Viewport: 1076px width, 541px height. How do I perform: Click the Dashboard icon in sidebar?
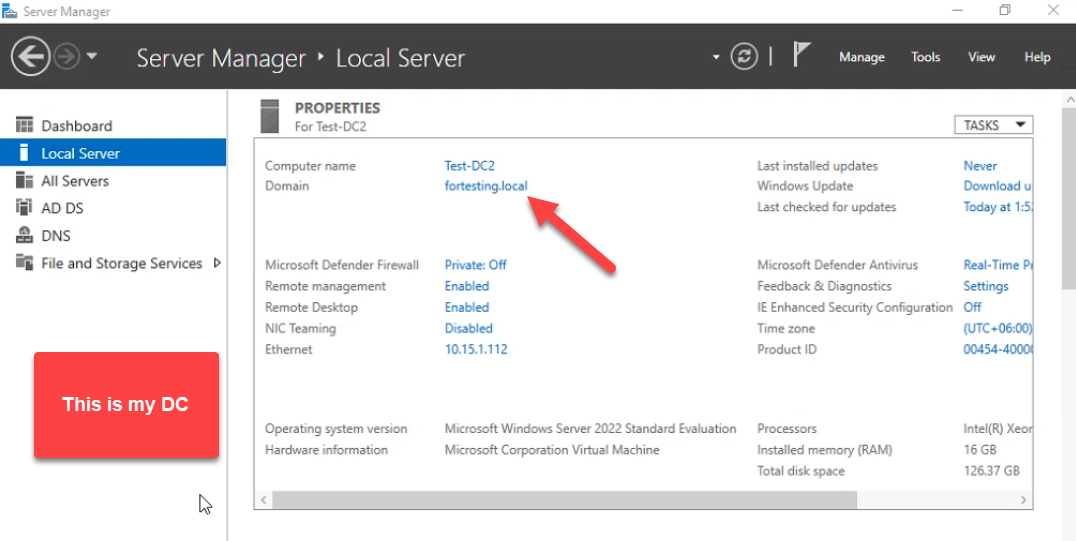[x=24, y=125]
